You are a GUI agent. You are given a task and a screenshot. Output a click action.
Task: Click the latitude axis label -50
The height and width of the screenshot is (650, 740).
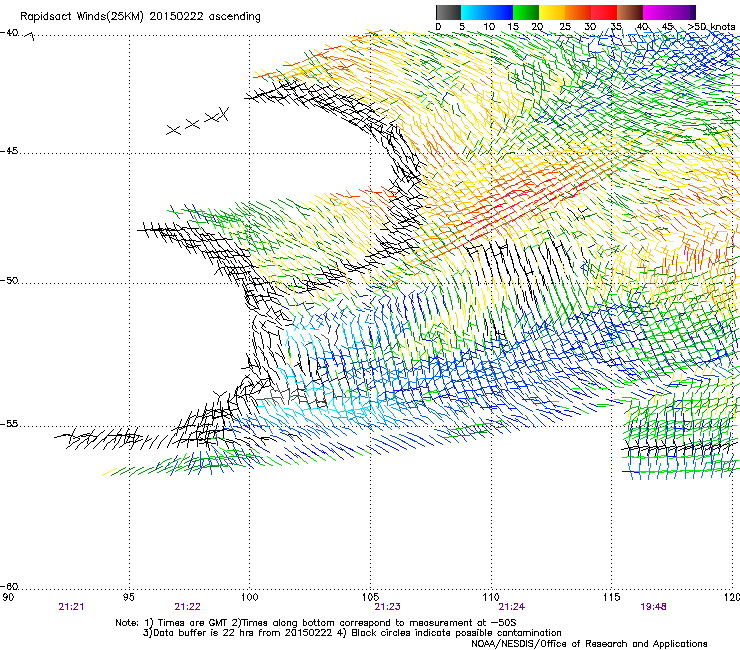(x=9, y=281)
